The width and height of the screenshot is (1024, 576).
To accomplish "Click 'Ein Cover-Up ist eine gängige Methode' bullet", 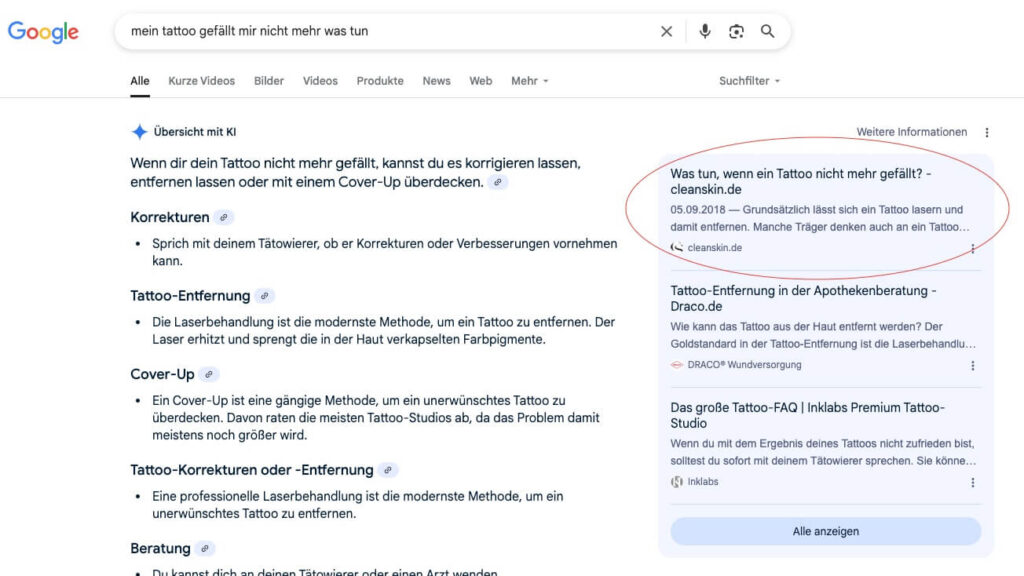I will pyautogui.click(x=376, y=418).
